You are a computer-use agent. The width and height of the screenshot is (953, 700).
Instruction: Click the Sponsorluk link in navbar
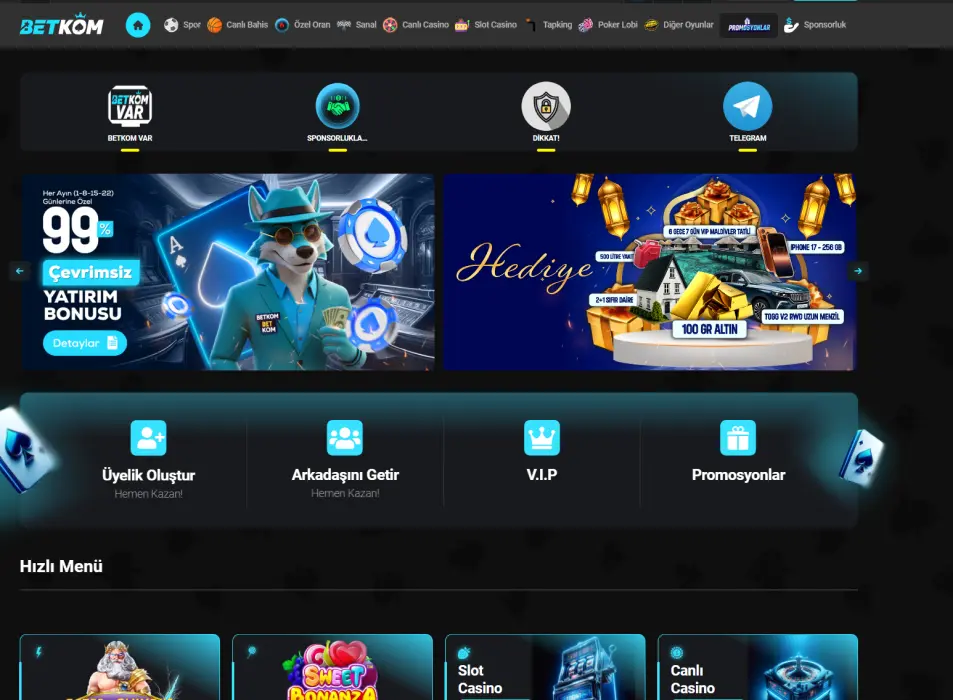pyautogui.click(x=815, y=25)
